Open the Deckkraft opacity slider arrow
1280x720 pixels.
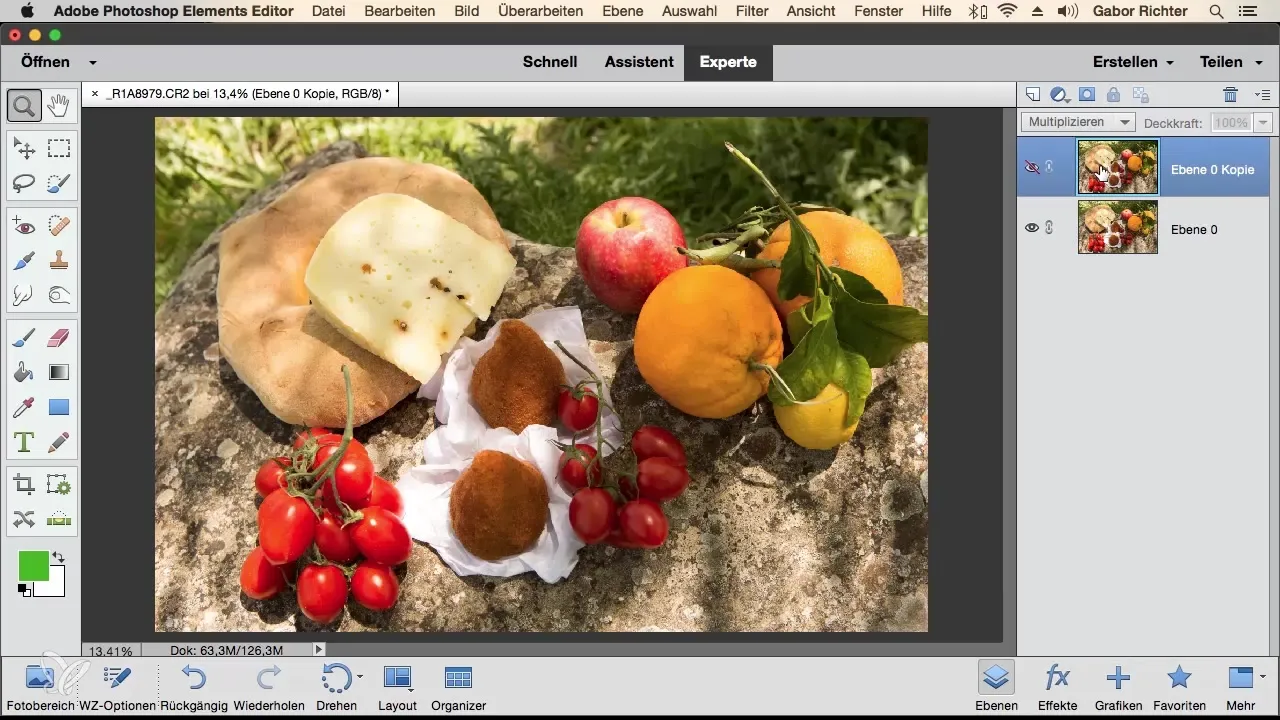(1262, 122)
